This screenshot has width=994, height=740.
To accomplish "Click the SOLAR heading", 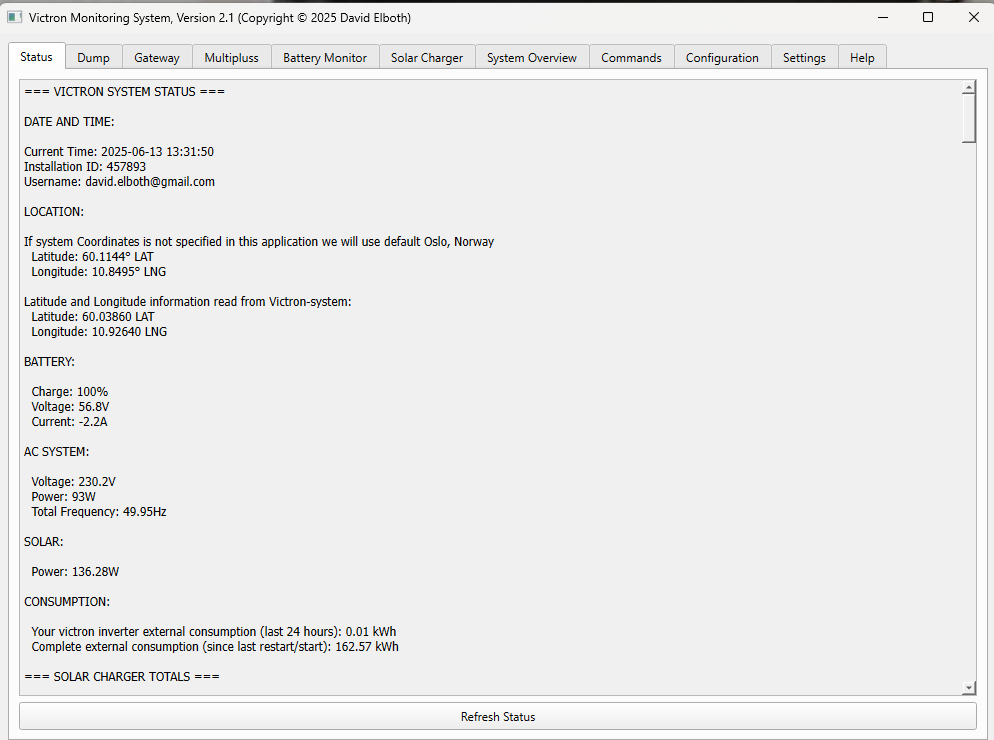I will [x=44, y=542].
